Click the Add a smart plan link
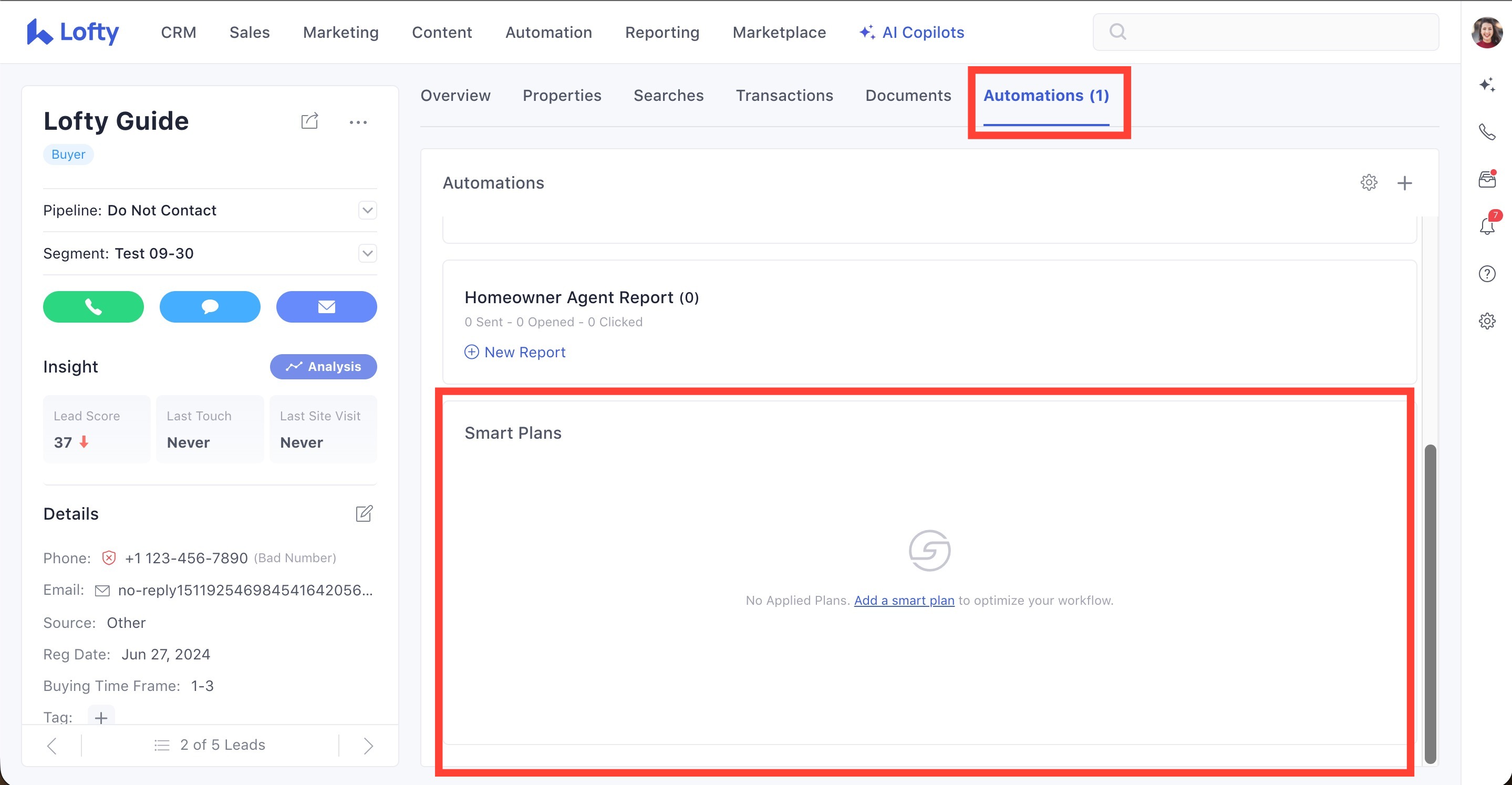Image resolution: width=1512 pixels, height=785 pixels. tap(904, 600)
